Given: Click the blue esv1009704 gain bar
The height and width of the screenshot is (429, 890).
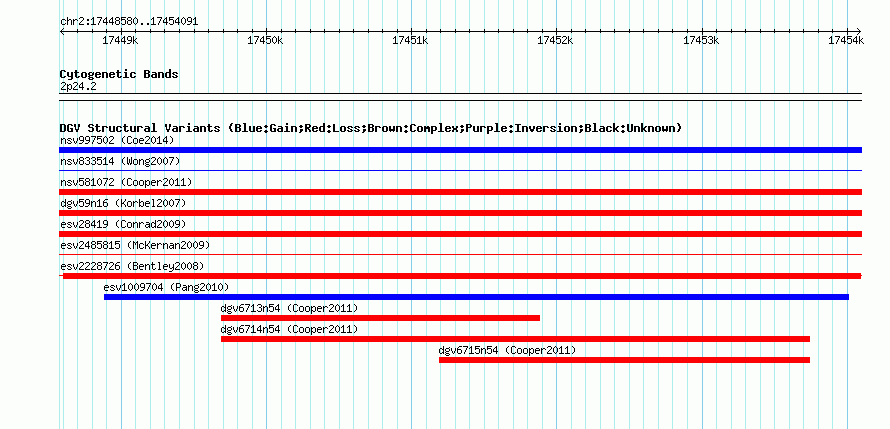Looking at the screenshot, I should click(476, 297).
